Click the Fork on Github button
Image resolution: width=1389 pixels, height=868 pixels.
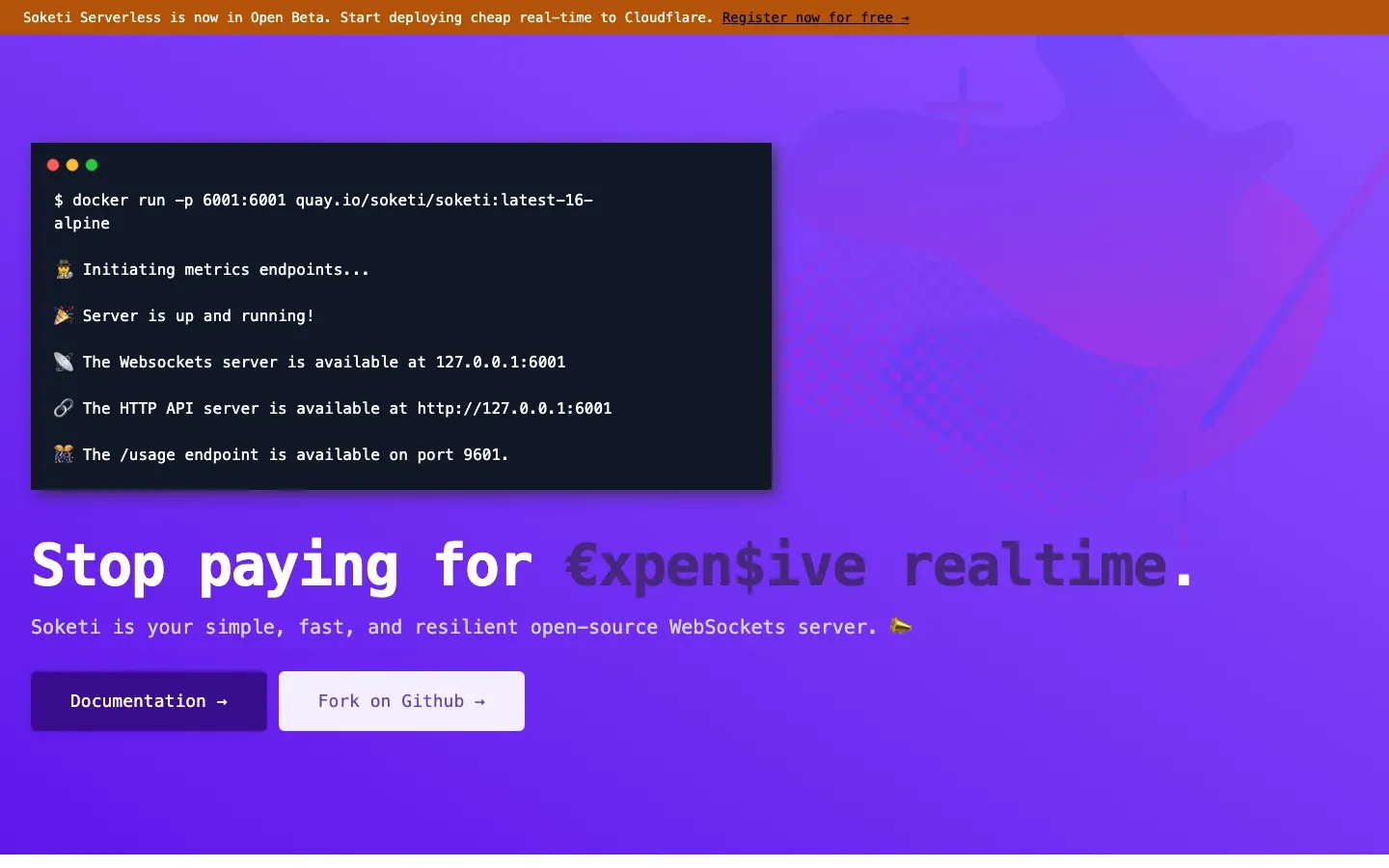click(401, 701)
